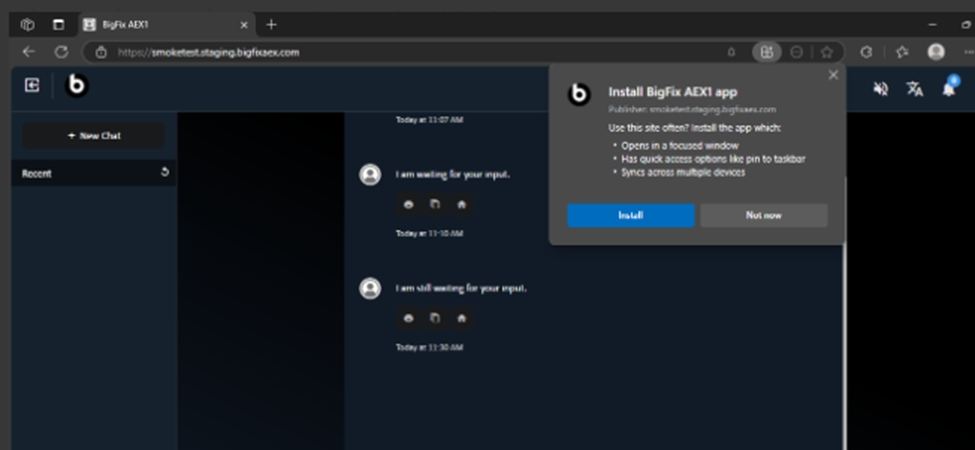Click the text "I am still waiting for your input."
Screen dimensions: 975x450
click(x=461, y=288)
